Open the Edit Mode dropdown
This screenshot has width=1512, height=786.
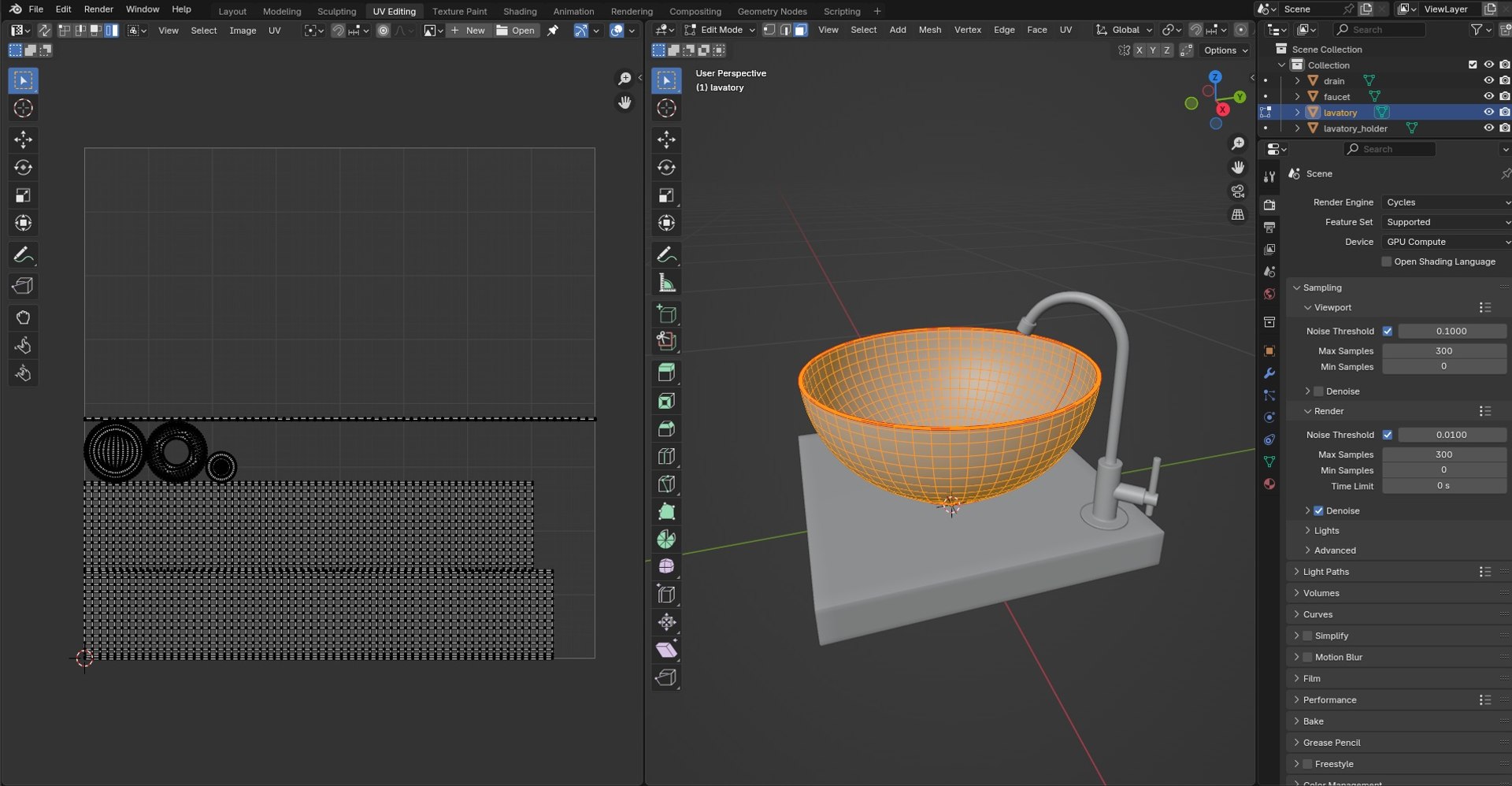pos(720,30)
